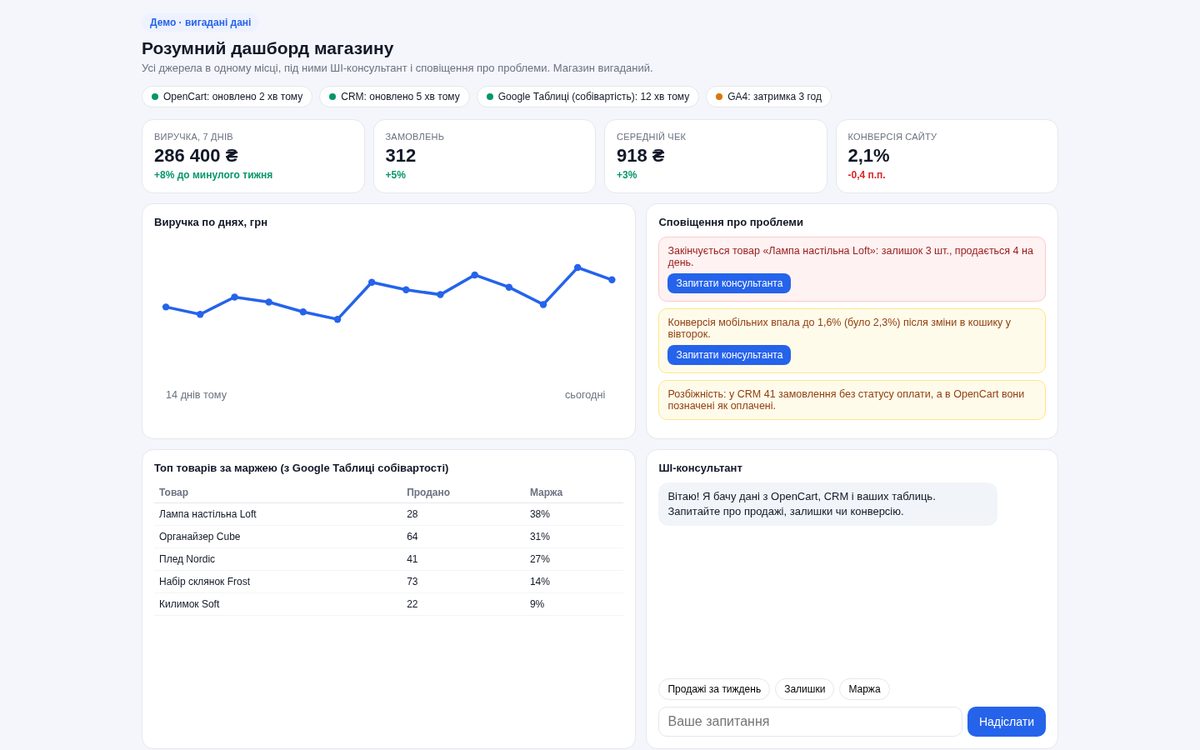Click the highest point on revenue chart

pyautogui.click(x=578, y=267)
